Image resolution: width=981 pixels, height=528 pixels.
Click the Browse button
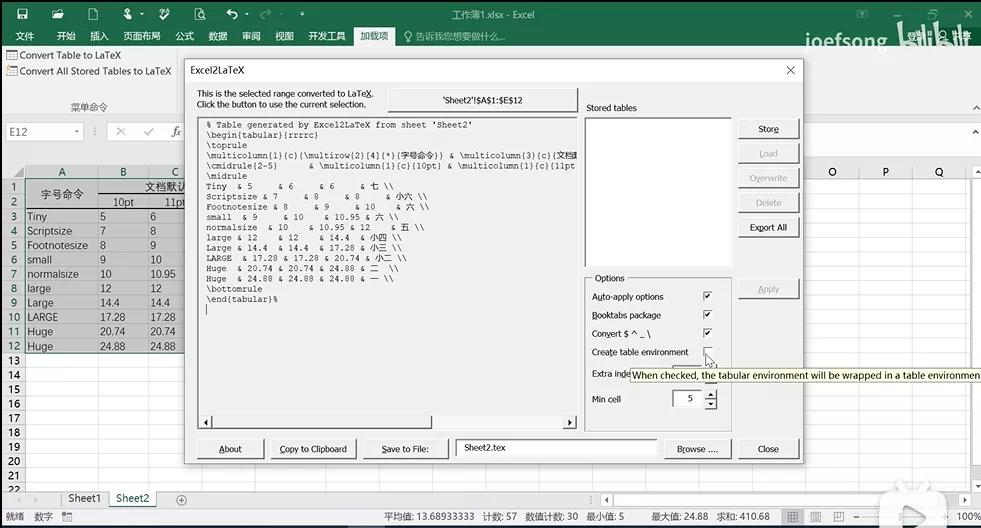tap(697, 449)
